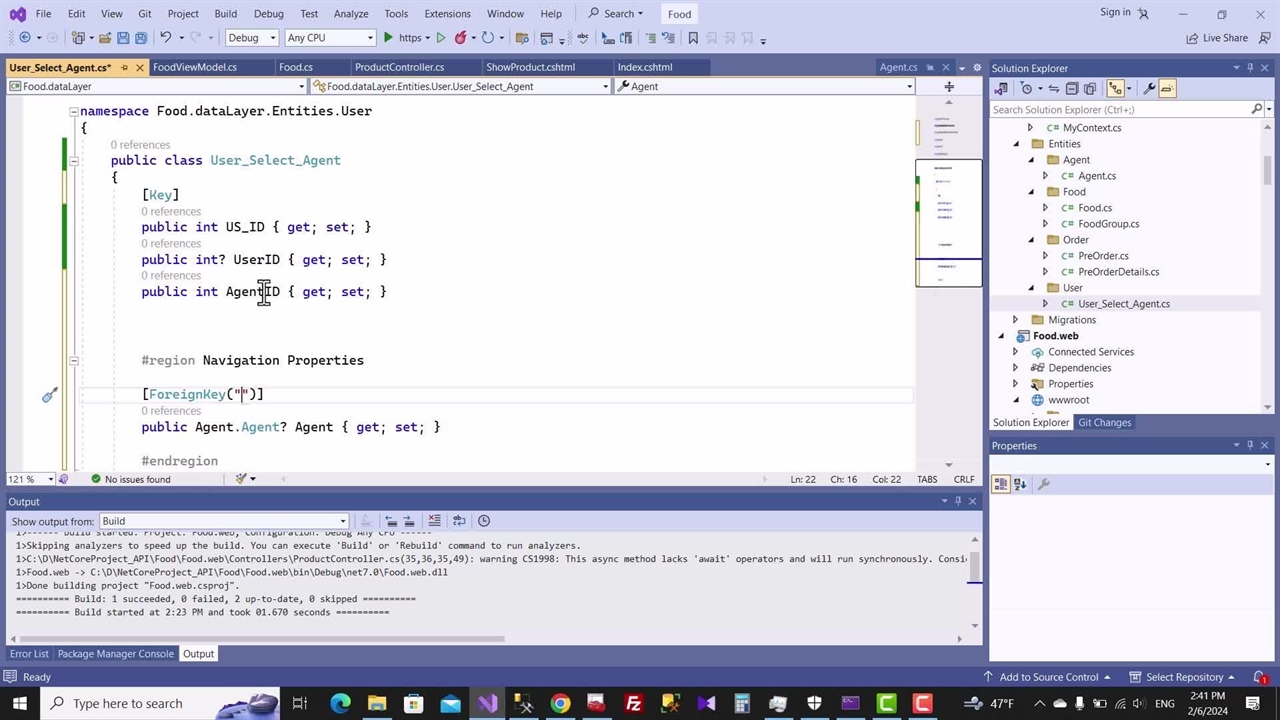Switch to the ProductController.cs tab

399,67
